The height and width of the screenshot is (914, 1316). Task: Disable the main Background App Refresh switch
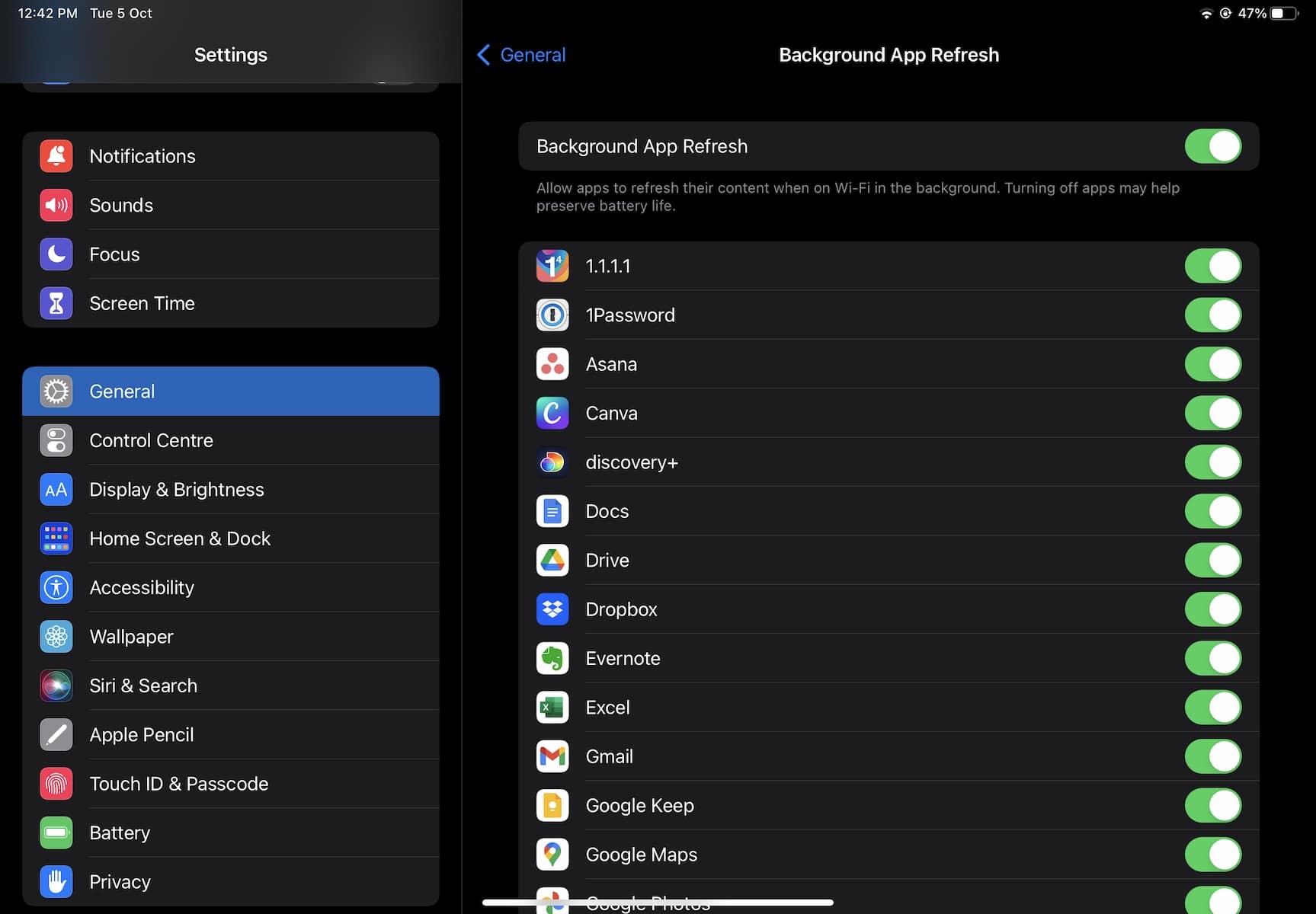coord(1212,146)
